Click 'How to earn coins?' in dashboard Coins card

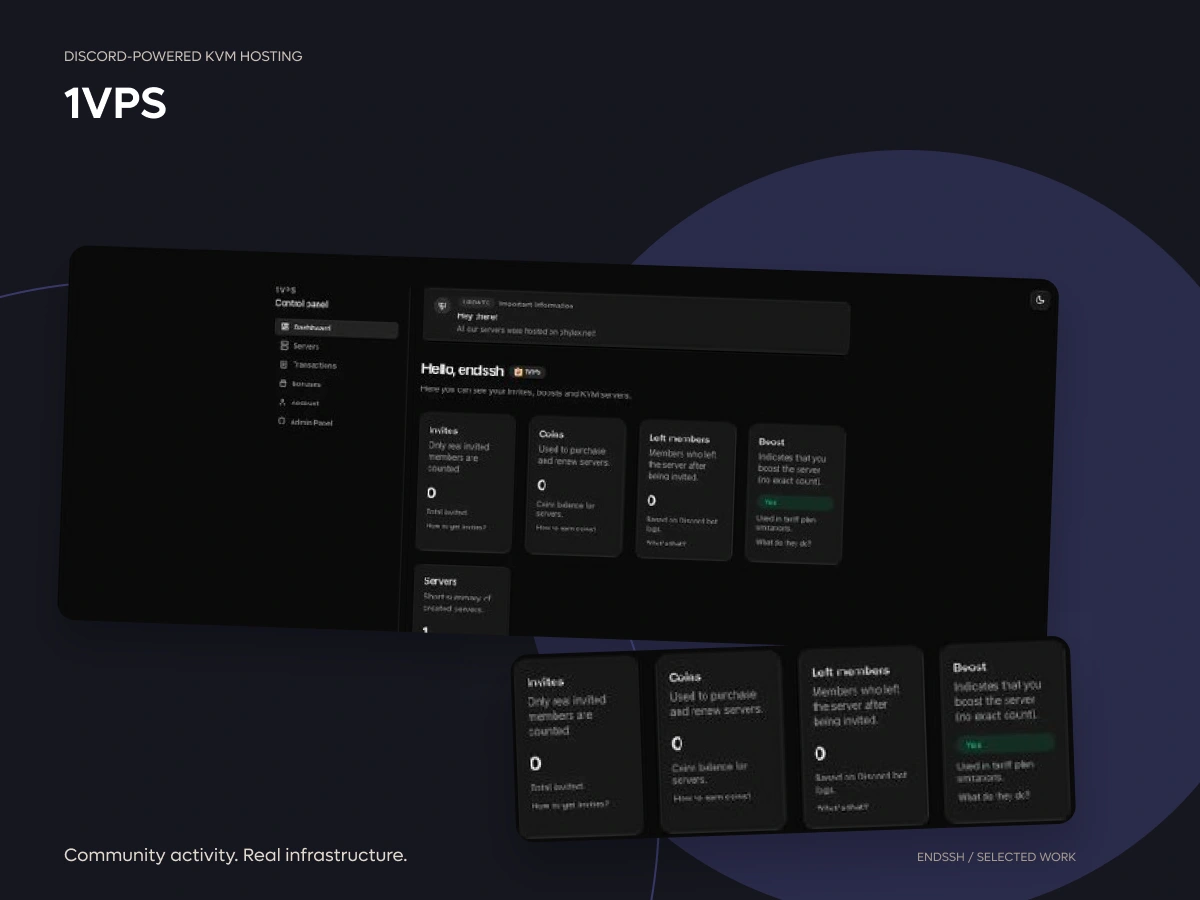click(566, 528)
